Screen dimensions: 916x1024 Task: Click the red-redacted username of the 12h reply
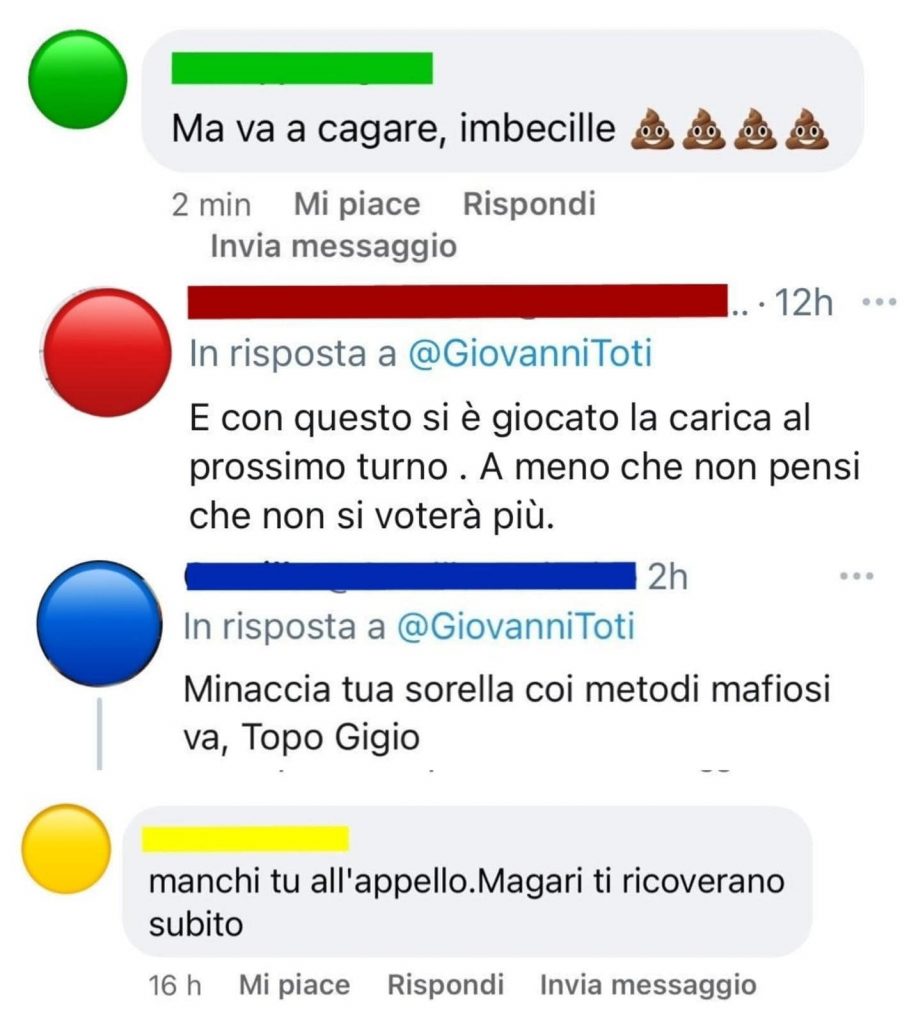458,300
